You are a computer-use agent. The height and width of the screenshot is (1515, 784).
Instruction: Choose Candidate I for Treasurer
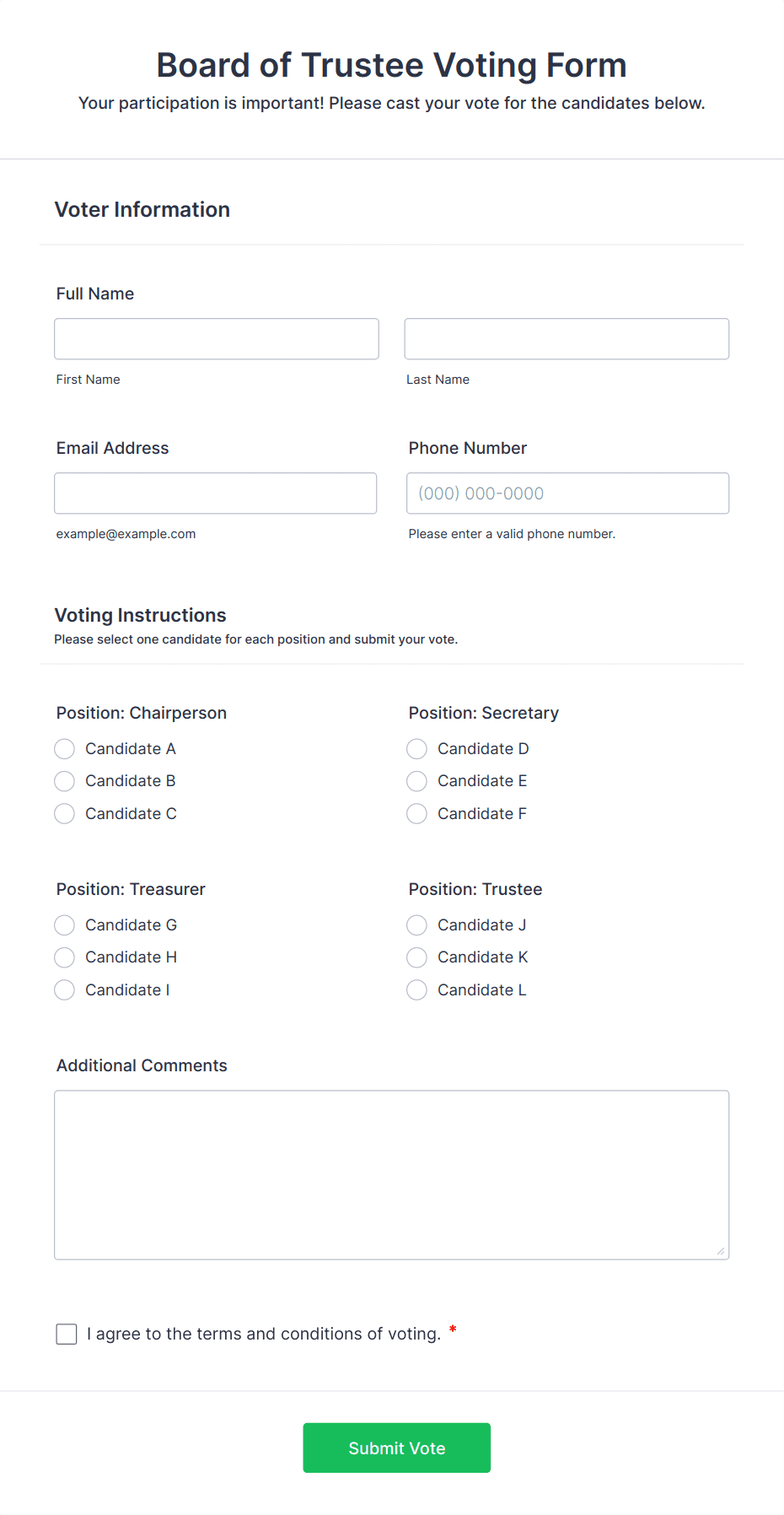(x=64, y=989)
